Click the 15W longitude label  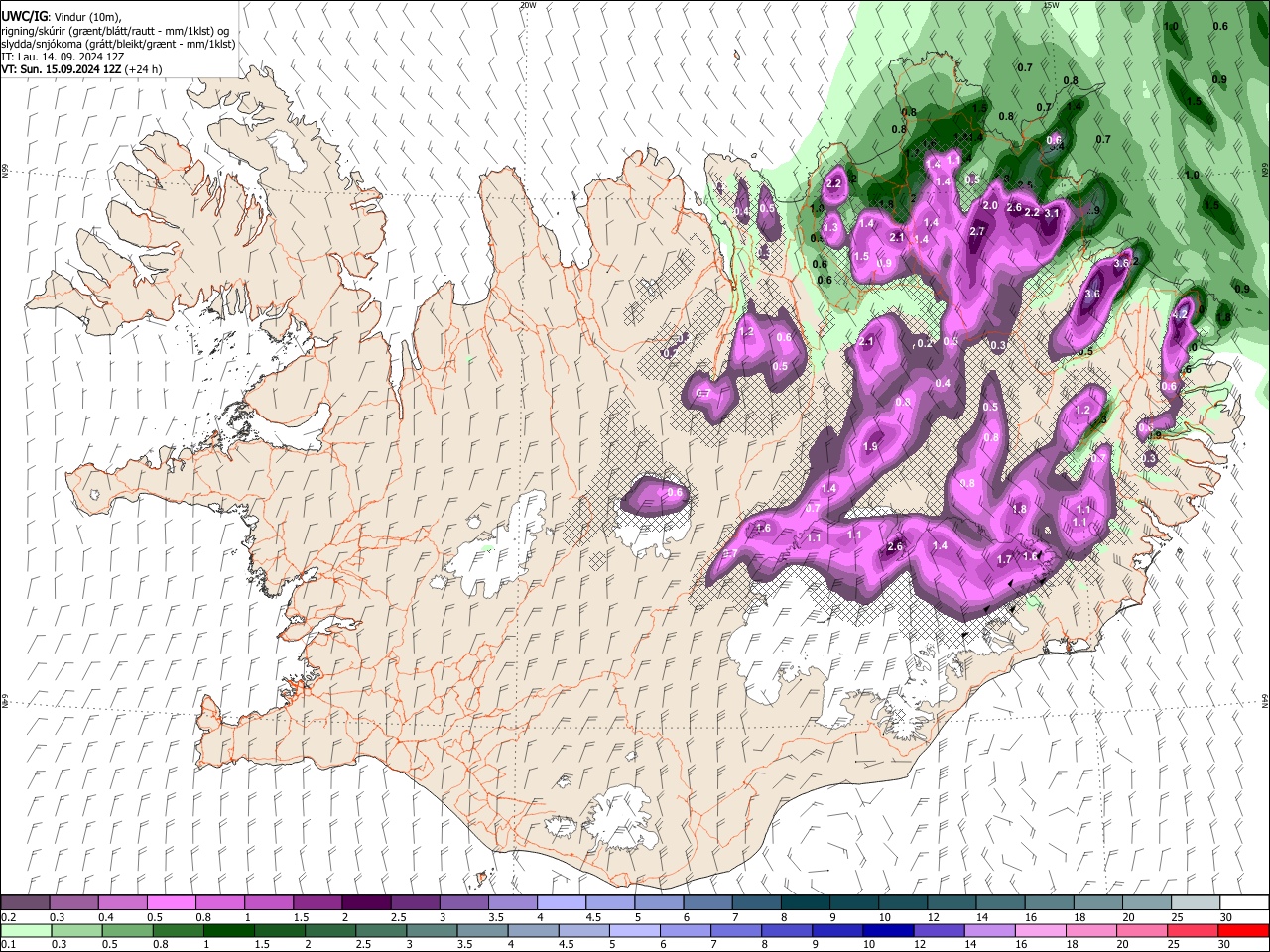coord(1051,5)
